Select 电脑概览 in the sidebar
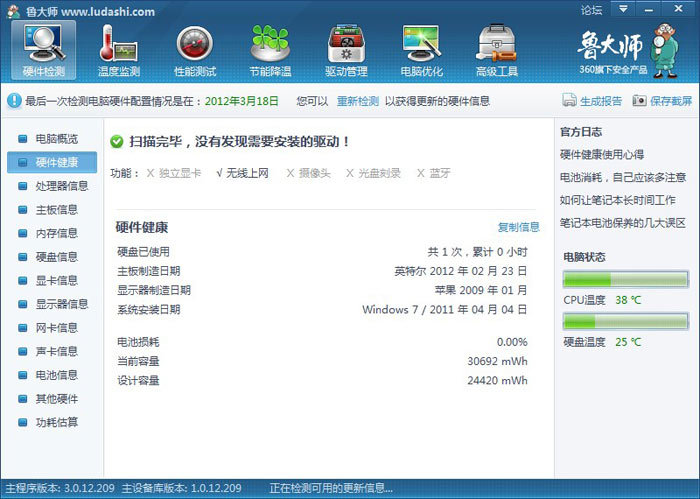 pyautogui.click(x=52, y=139)
